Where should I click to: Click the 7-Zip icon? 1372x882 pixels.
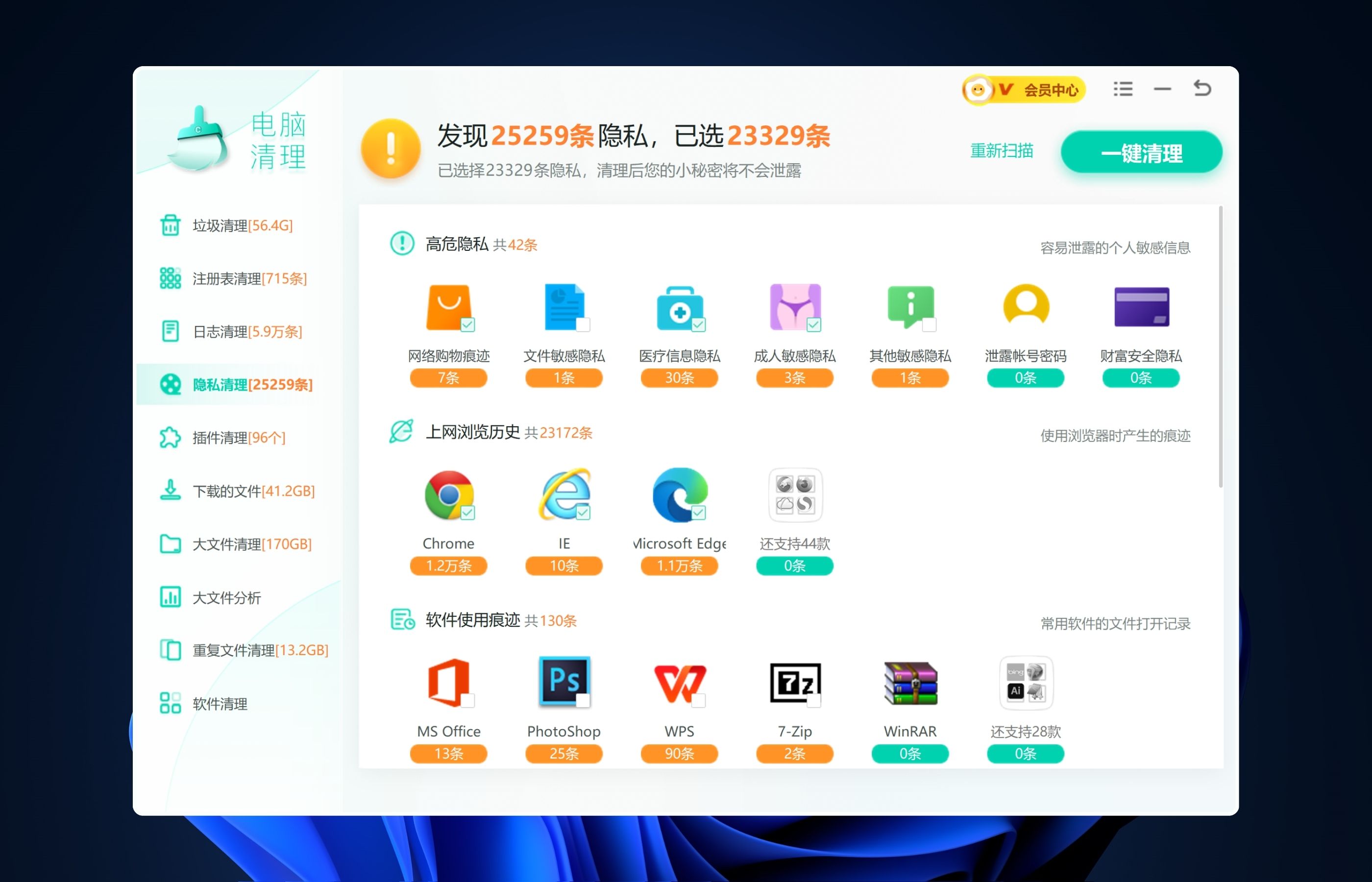(795, 683)
